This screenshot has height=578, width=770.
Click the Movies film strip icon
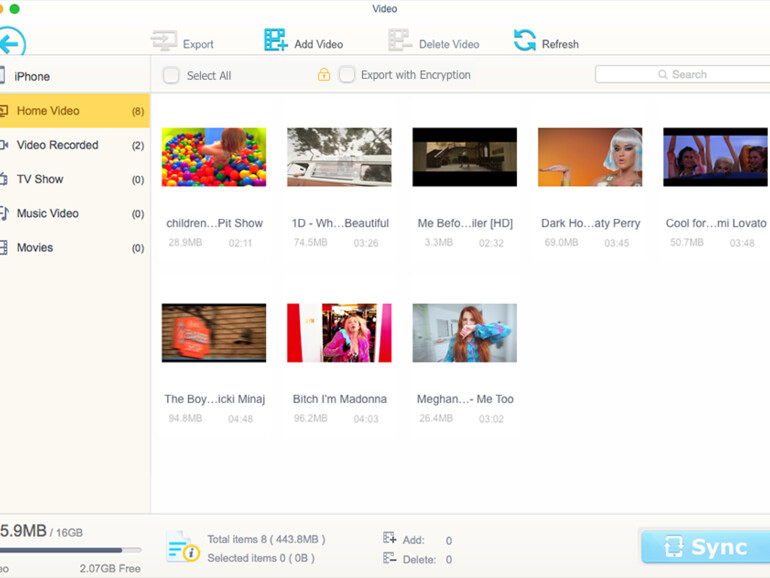3,248
